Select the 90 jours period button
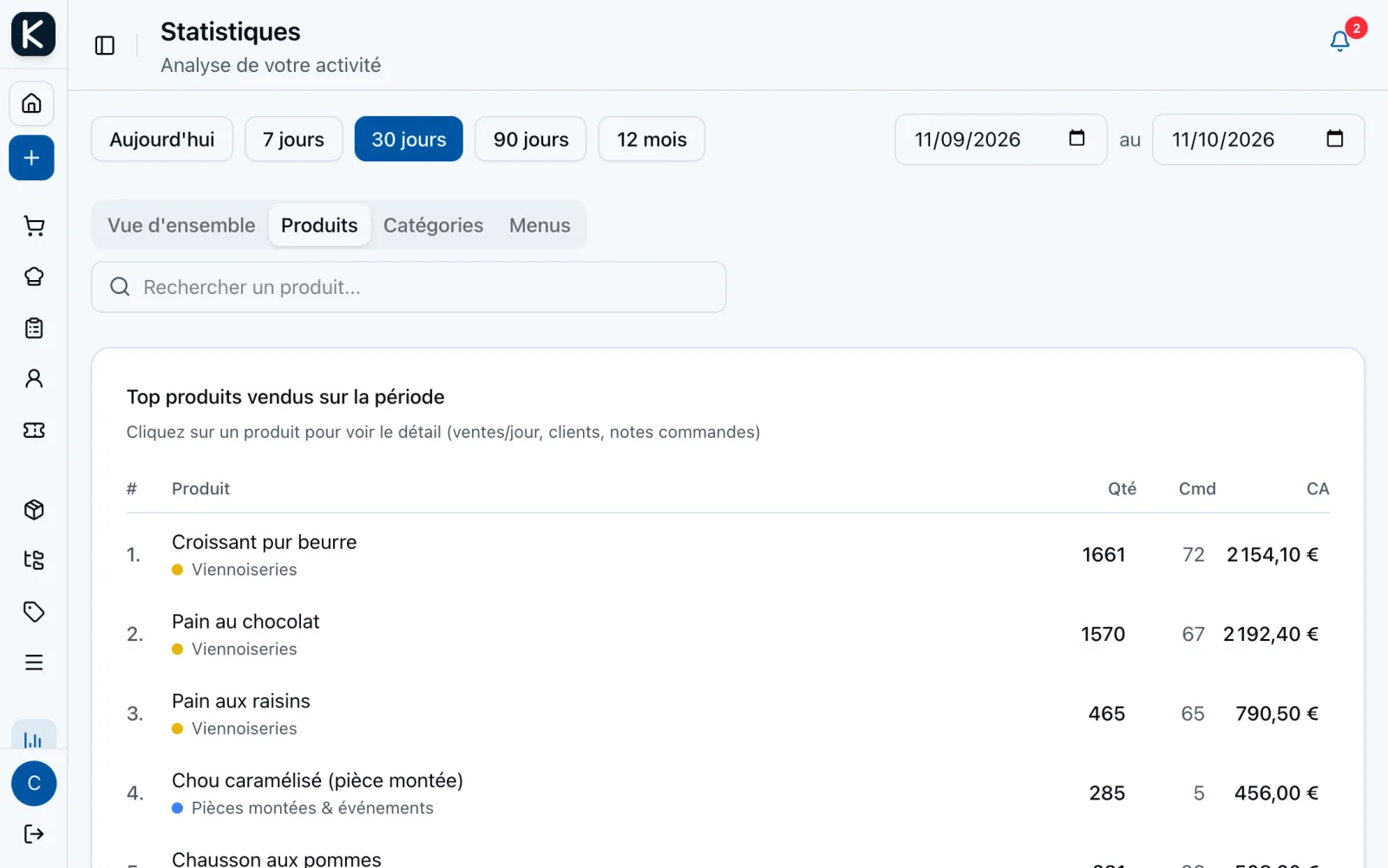Image resolution: width=1388 pixels, height=868 pixels. point(531,140)
